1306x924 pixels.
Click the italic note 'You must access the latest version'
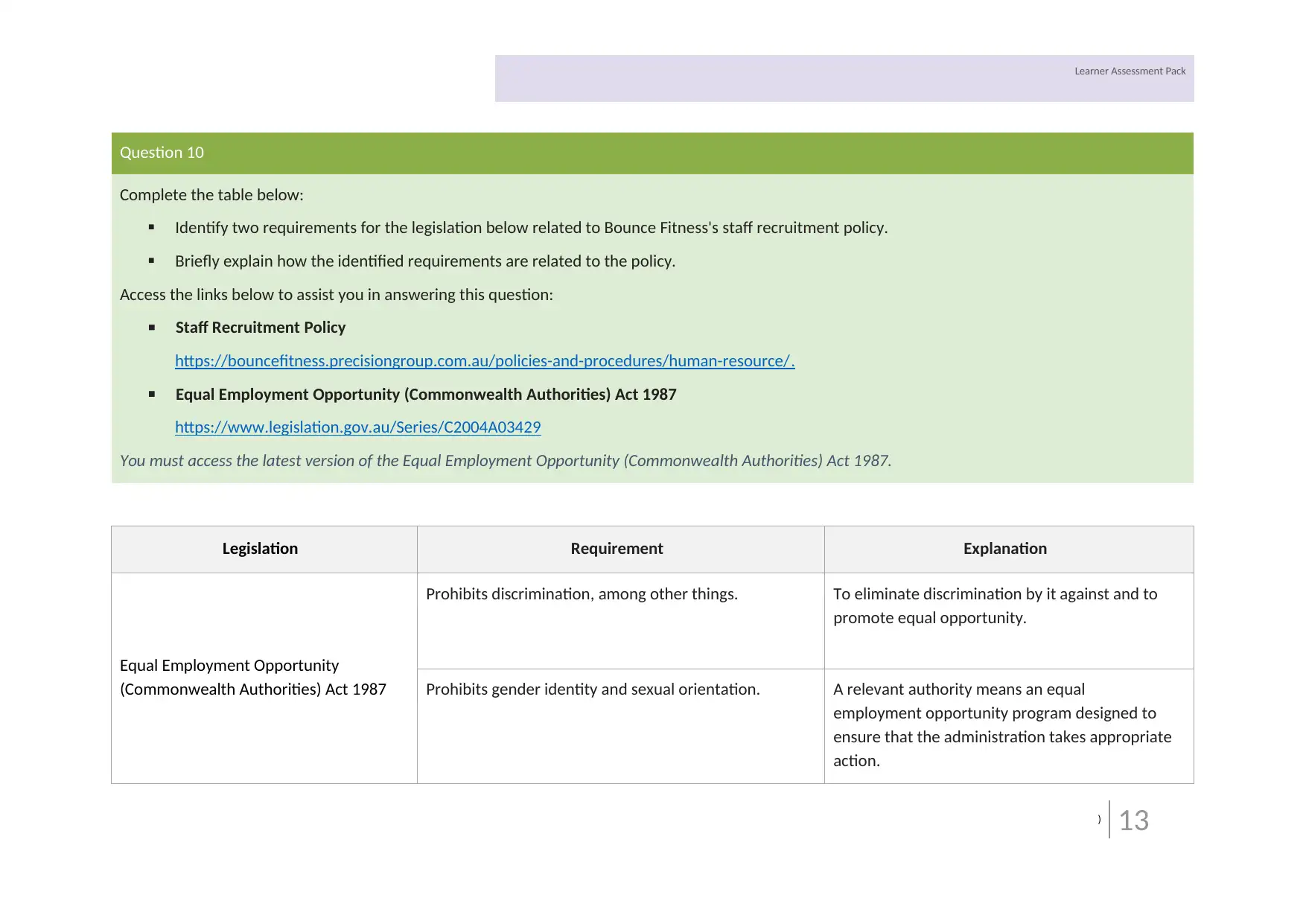point(506,461)
